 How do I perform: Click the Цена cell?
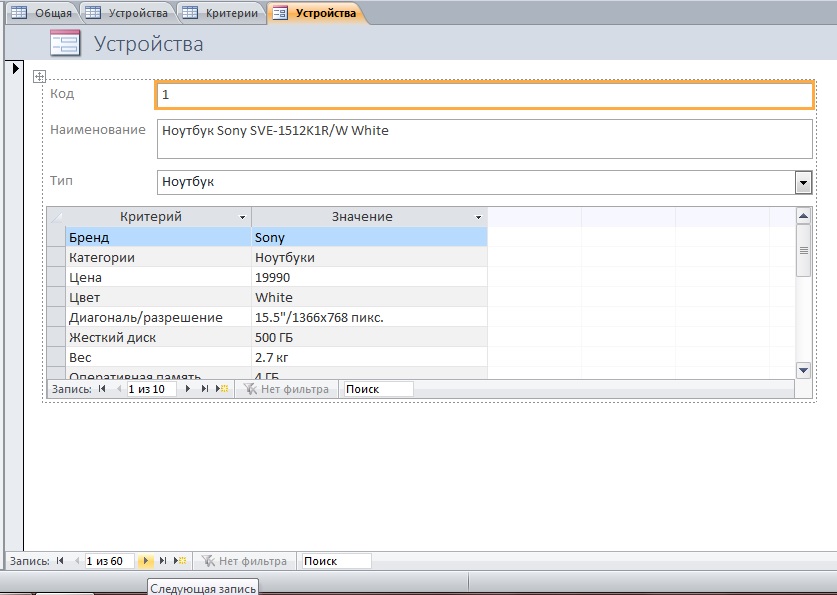[x=158, y=277]
